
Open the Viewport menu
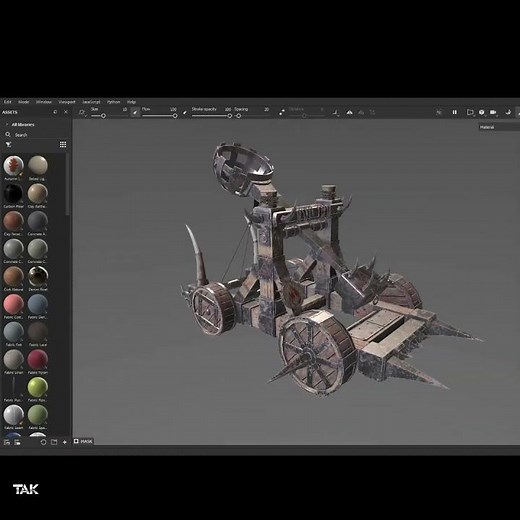(67, 102)
